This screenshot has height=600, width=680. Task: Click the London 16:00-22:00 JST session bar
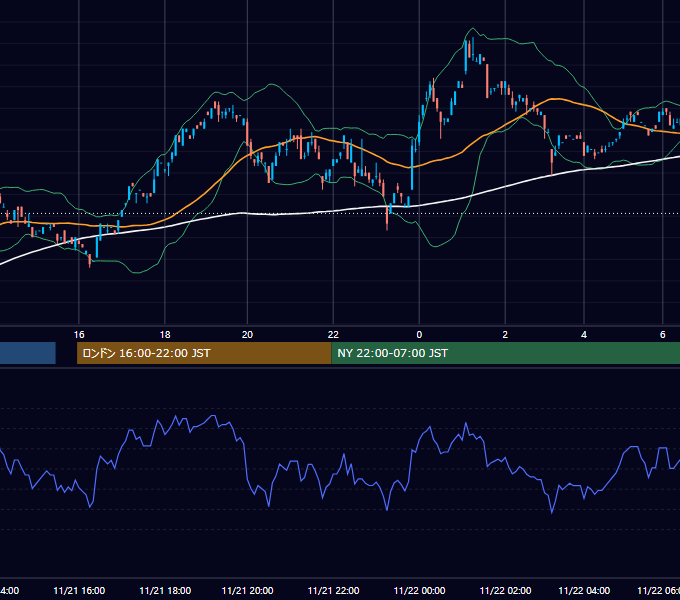pos(204,353)
